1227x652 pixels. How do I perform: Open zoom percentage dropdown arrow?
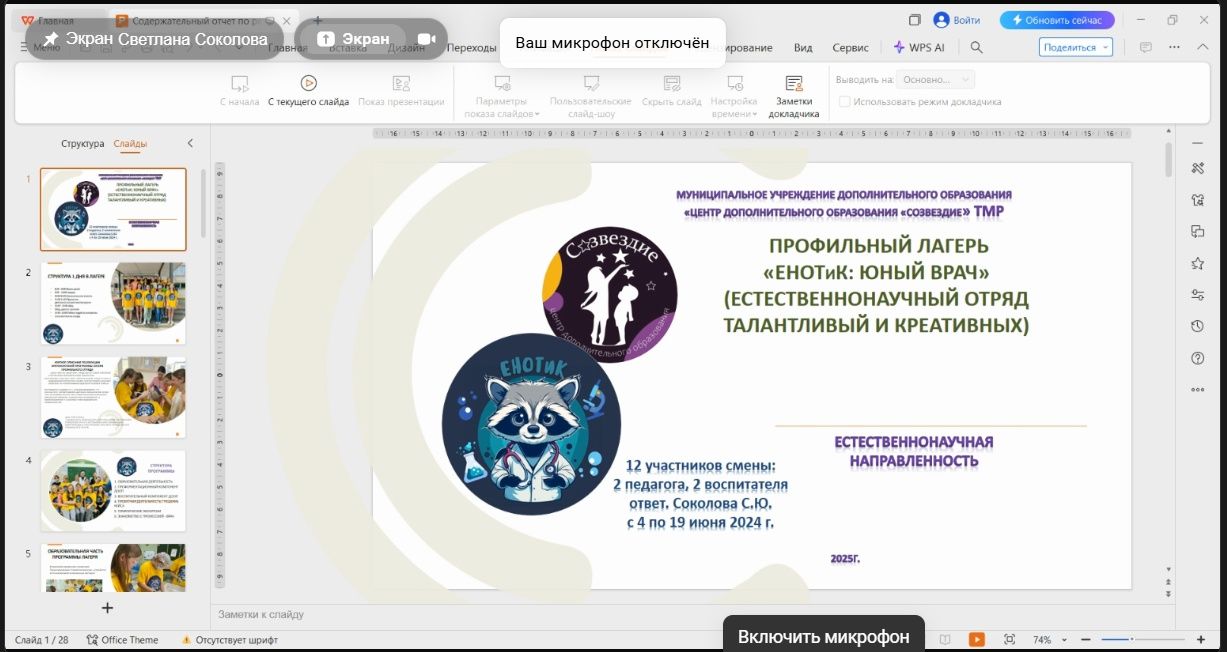(1064, 639)
